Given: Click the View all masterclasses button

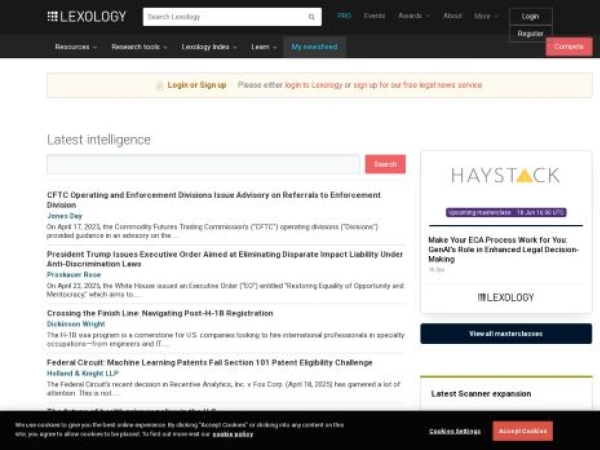Looking at the screenshot, I should point(506,334).
